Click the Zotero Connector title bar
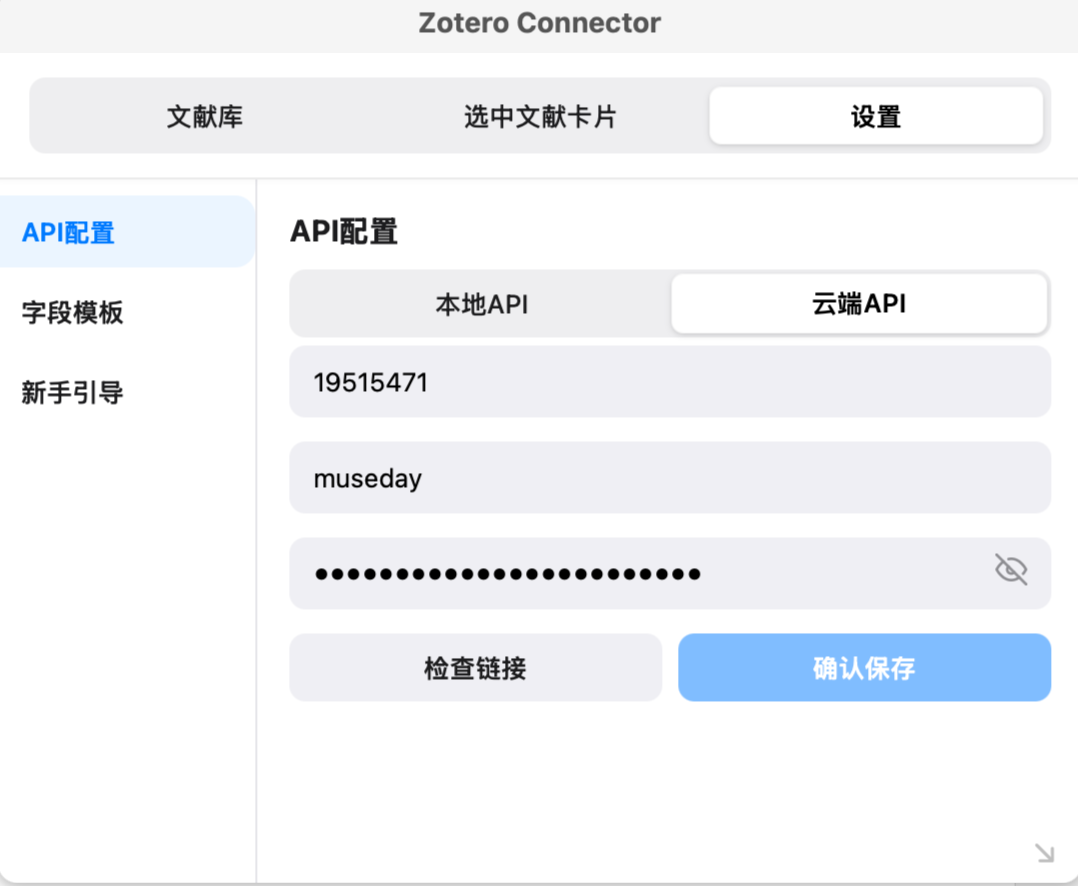This screenshot has width=1078, height=886. (539, 23)
